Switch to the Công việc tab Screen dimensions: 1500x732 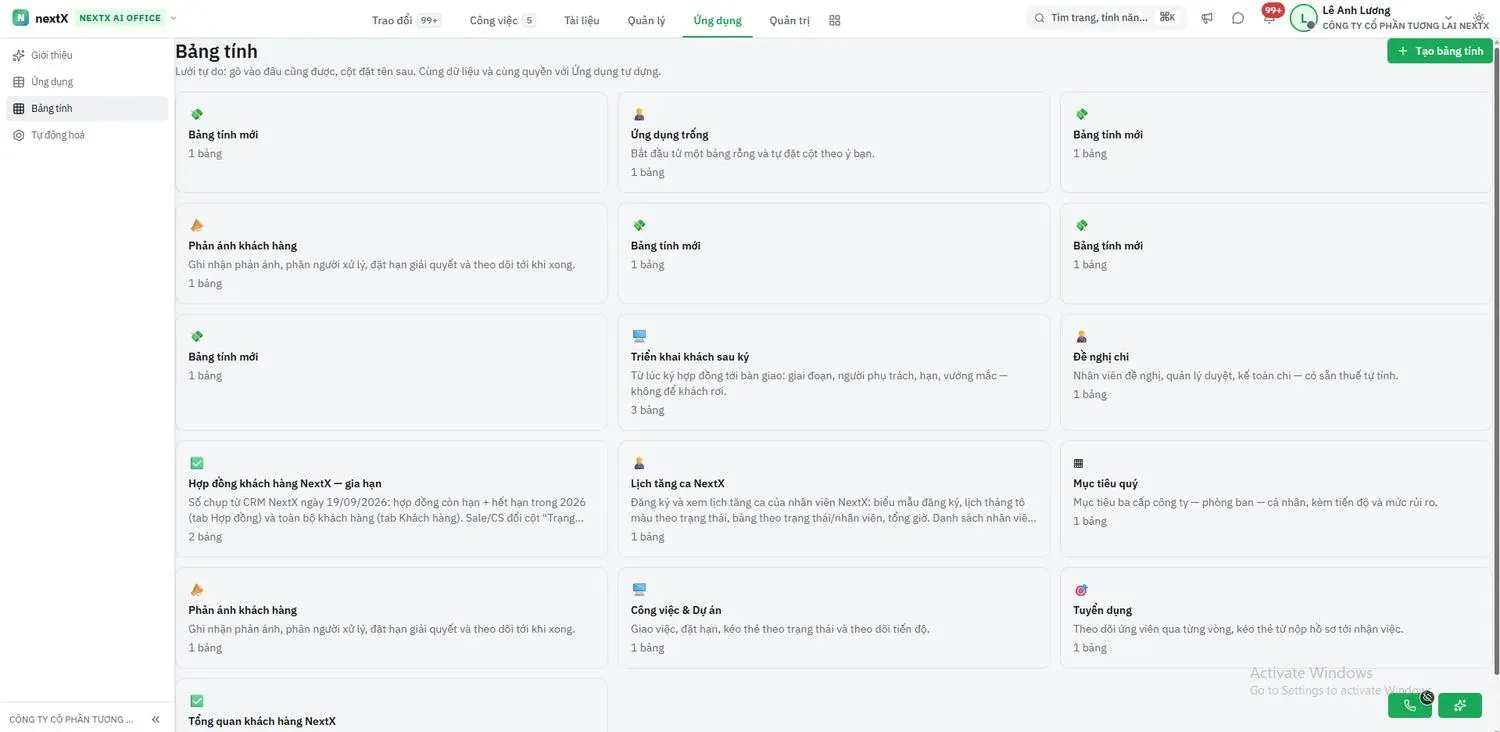click(x=502, y=20)
